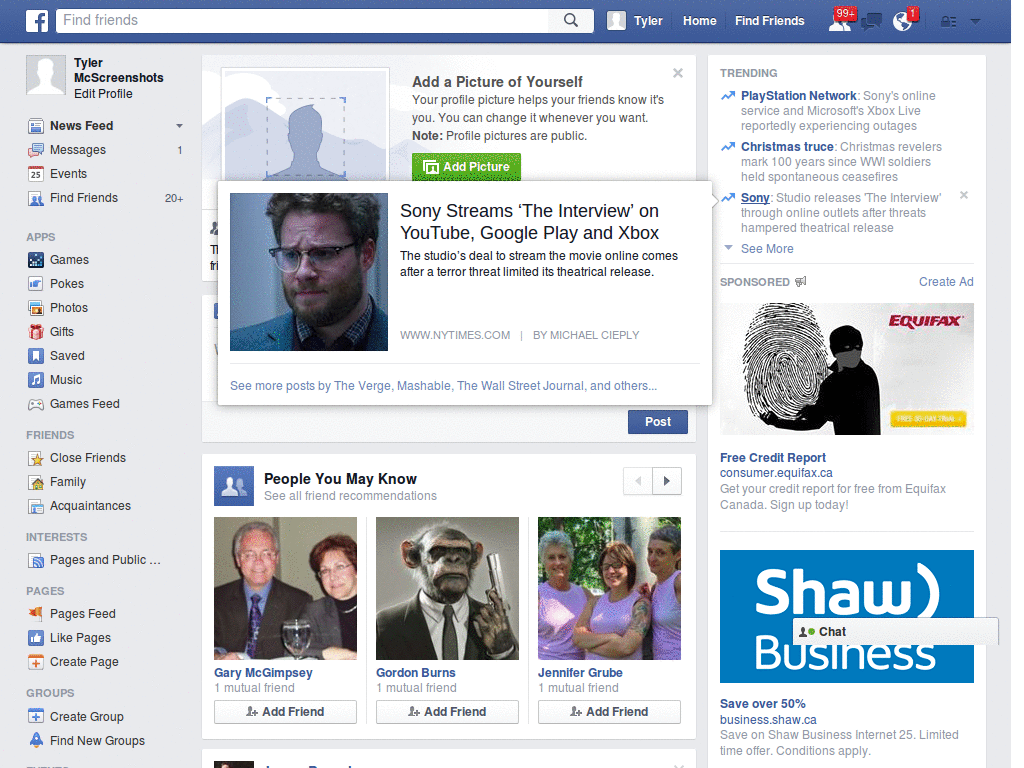Click the Find Friends sidebar icon
Viewport: 1024px width, 768px height.
[x=35, y=199]
